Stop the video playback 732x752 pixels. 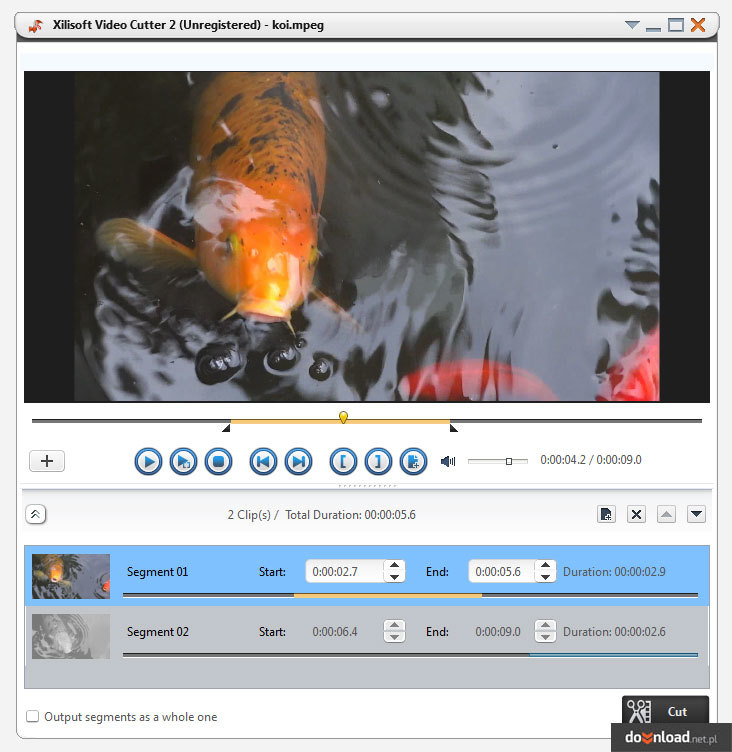coord(218,461)
